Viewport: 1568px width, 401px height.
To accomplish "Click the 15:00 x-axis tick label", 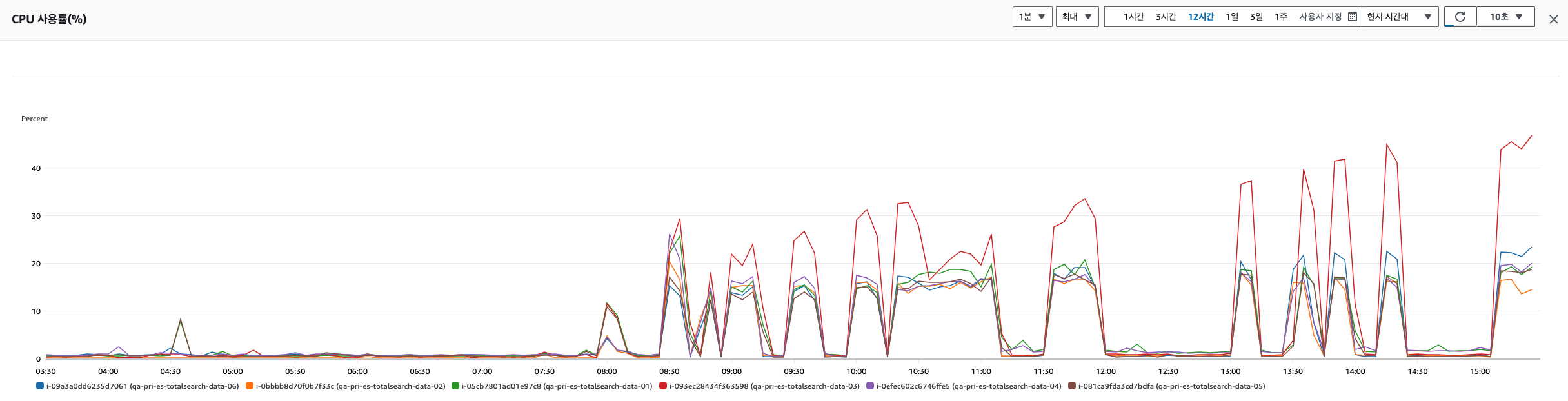I will [1480, 371].
